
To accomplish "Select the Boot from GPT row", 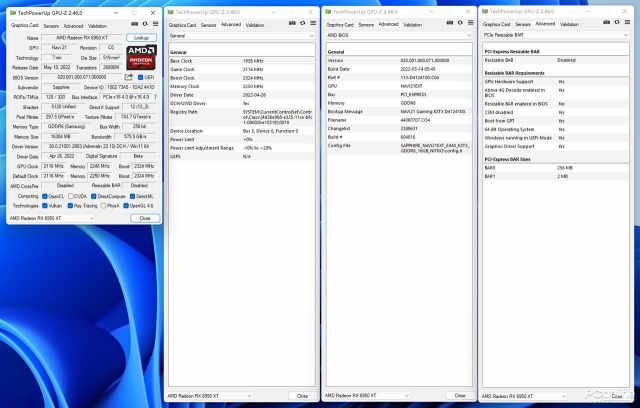I will point(556,121).
